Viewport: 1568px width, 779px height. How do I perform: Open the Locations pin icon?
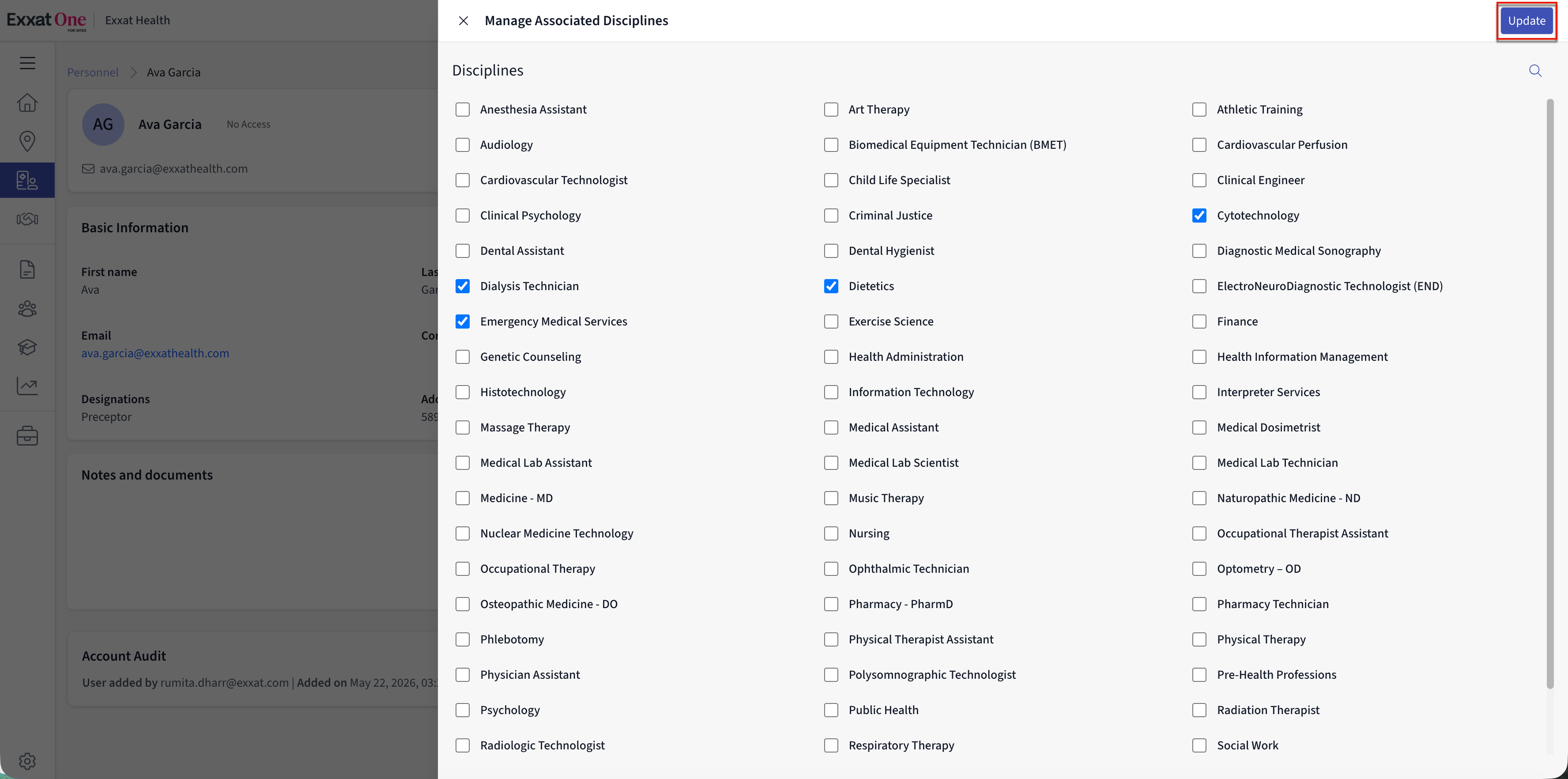pos(27,141)
